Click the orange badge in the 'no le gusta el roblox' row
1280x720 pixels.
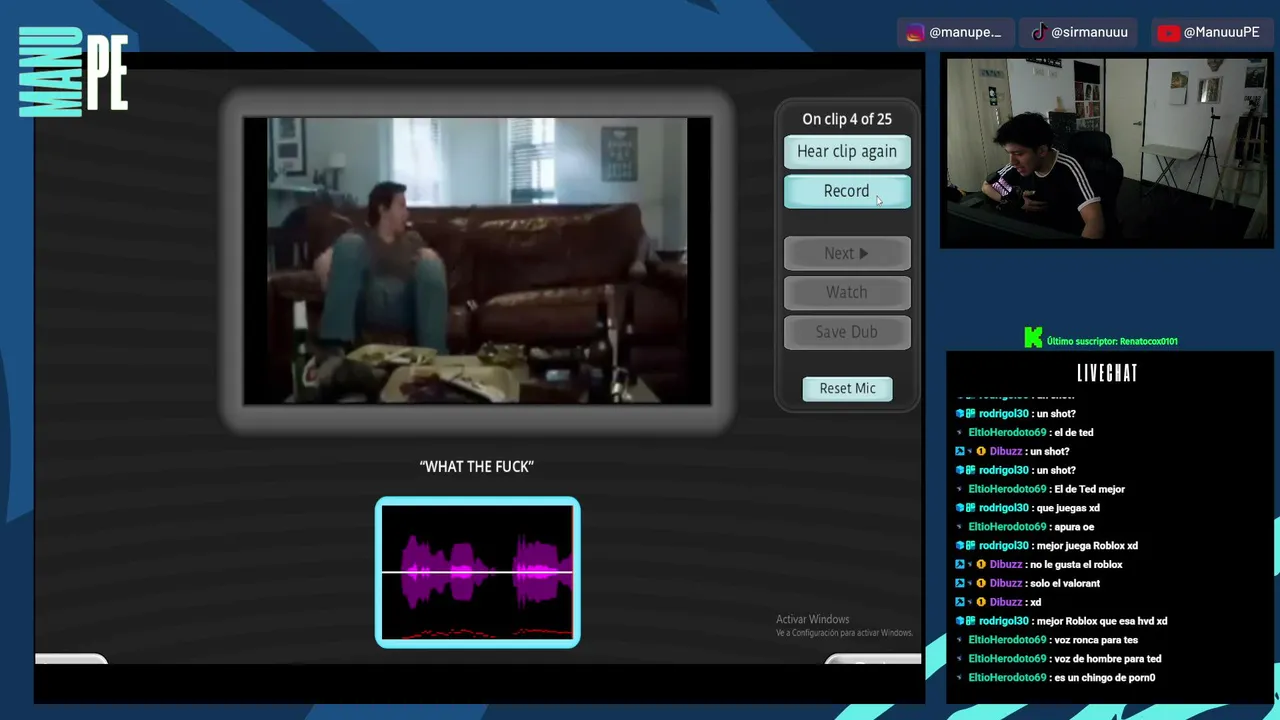(981, 565)
